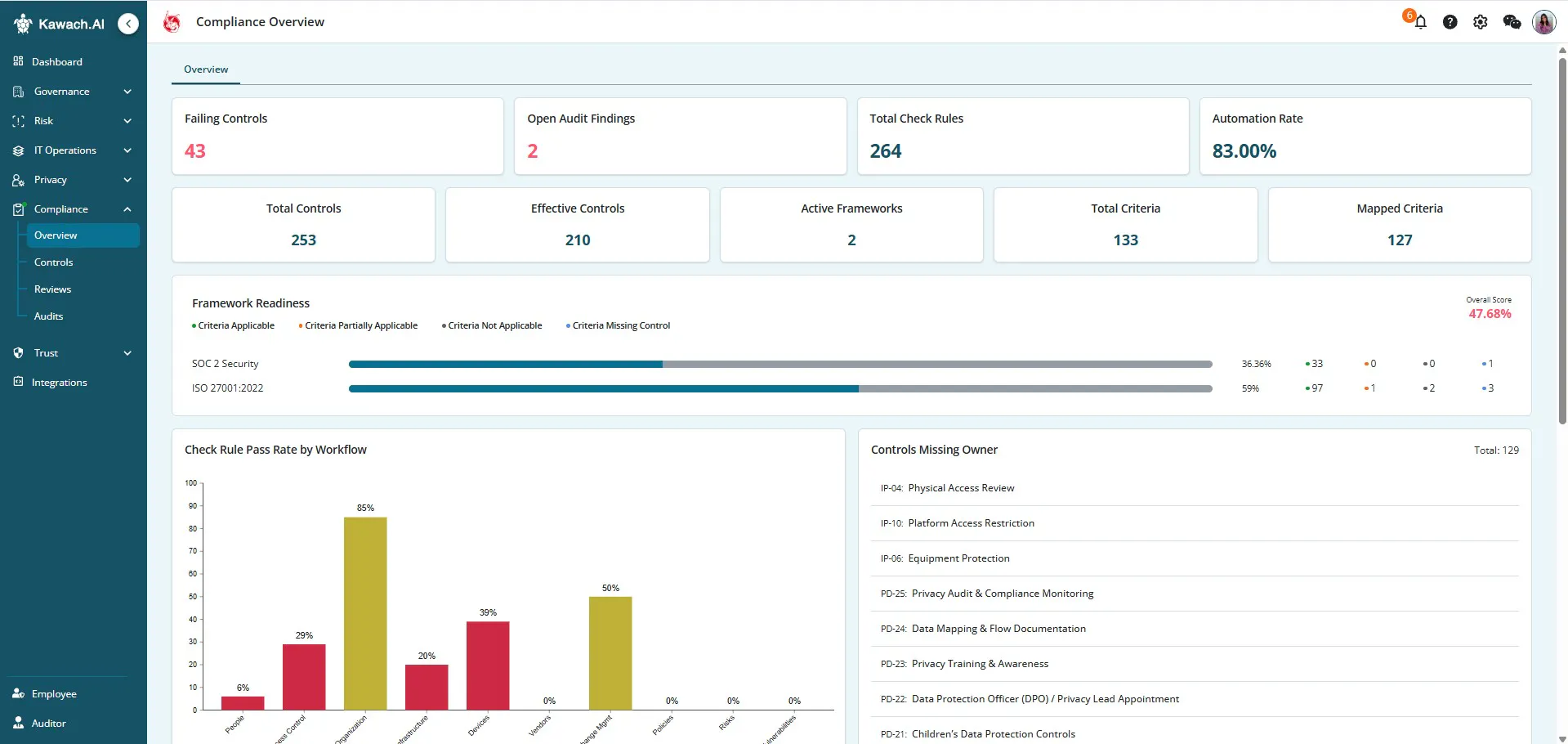Click the Organization 85% bar in the chart
Viewport: 1568px width, 744px height.
point(365,613)
